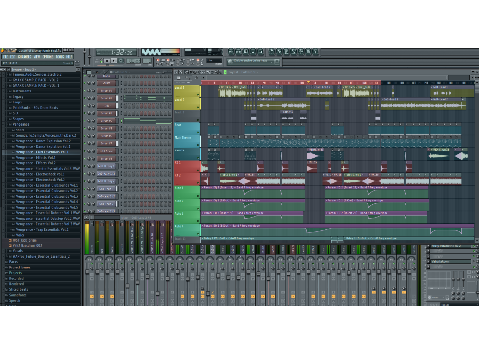Click the orange song position marker on timeline
480x360 pixels.
[x=309, y=82]
